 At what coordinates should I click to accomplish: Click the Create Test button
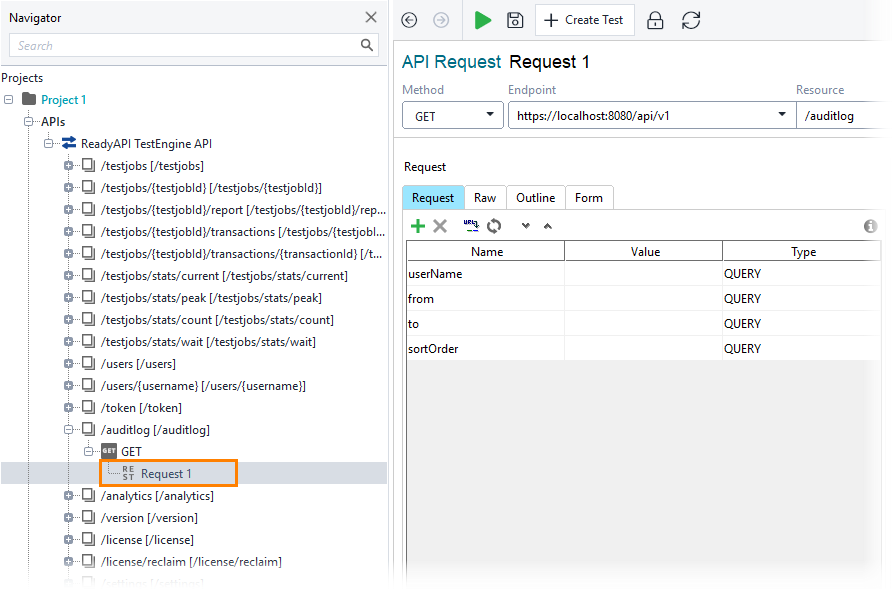584,20
